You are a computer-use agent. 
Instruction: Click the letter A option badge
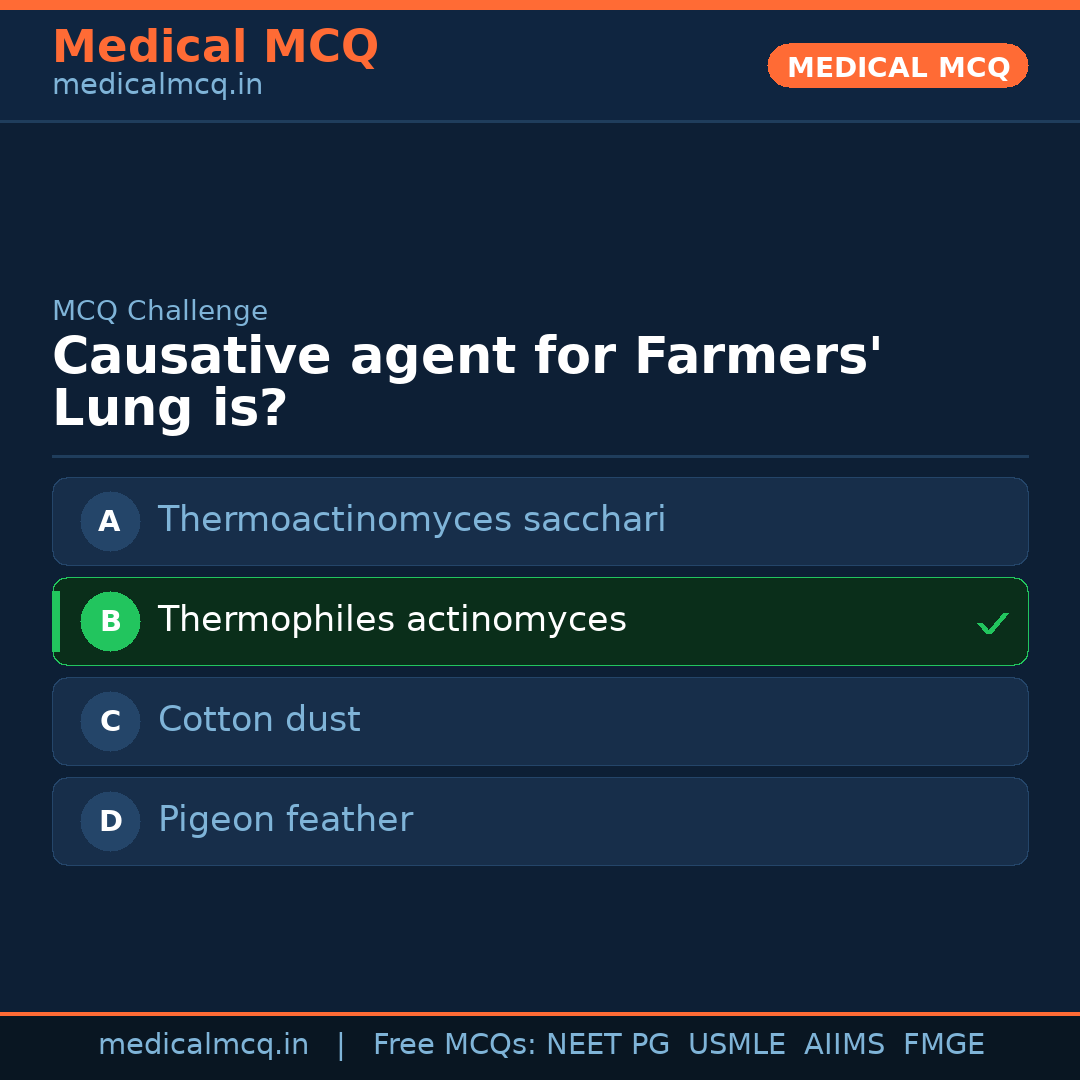click(110, 521)
